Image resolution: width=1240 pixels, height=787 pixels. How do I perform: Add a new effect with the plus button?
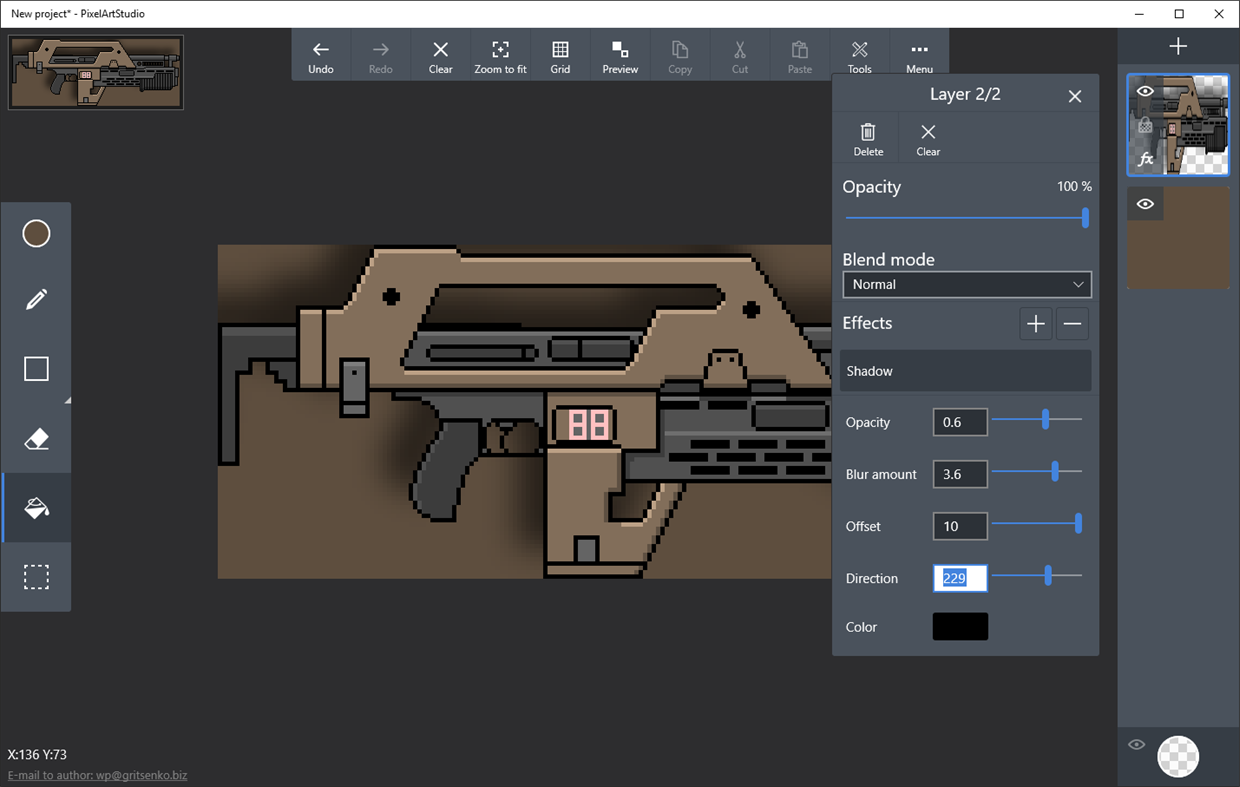point(1035,323)
